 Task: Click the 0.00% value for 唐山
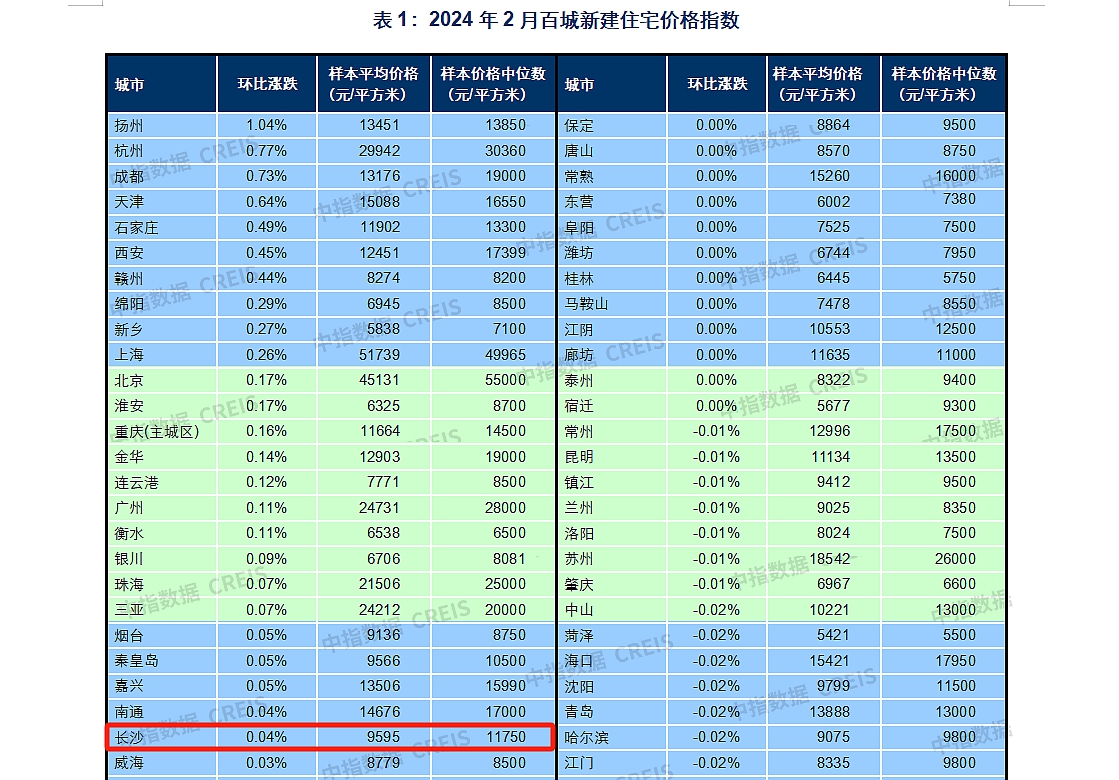[x=716, y=150]
